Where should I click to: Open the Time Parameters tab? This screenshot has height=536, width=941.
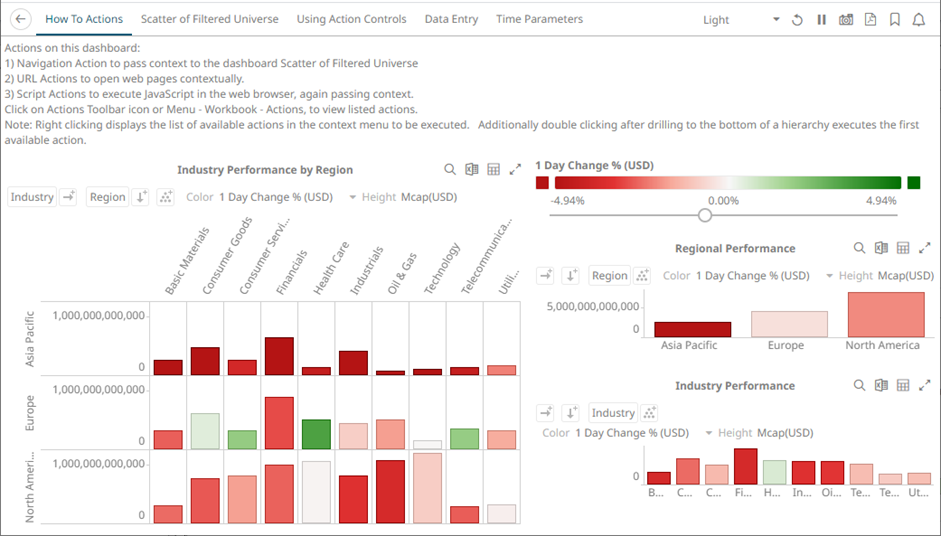click(x=539, y=19)
